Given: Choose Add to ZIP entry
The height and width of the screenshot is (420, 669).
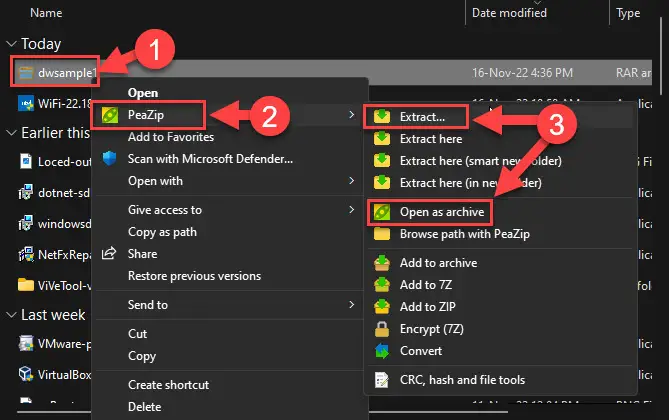Looking at the screenshot, I should (x=428, y=307).
